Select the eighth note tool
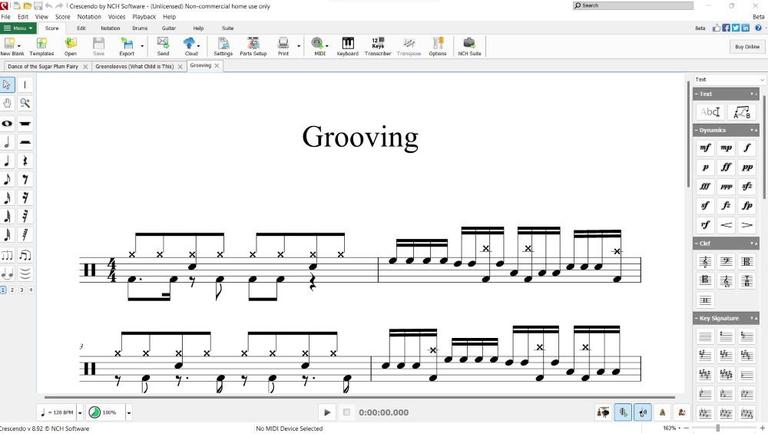The image size is (768, 434). pyautogui.click(x=7, y=179)
